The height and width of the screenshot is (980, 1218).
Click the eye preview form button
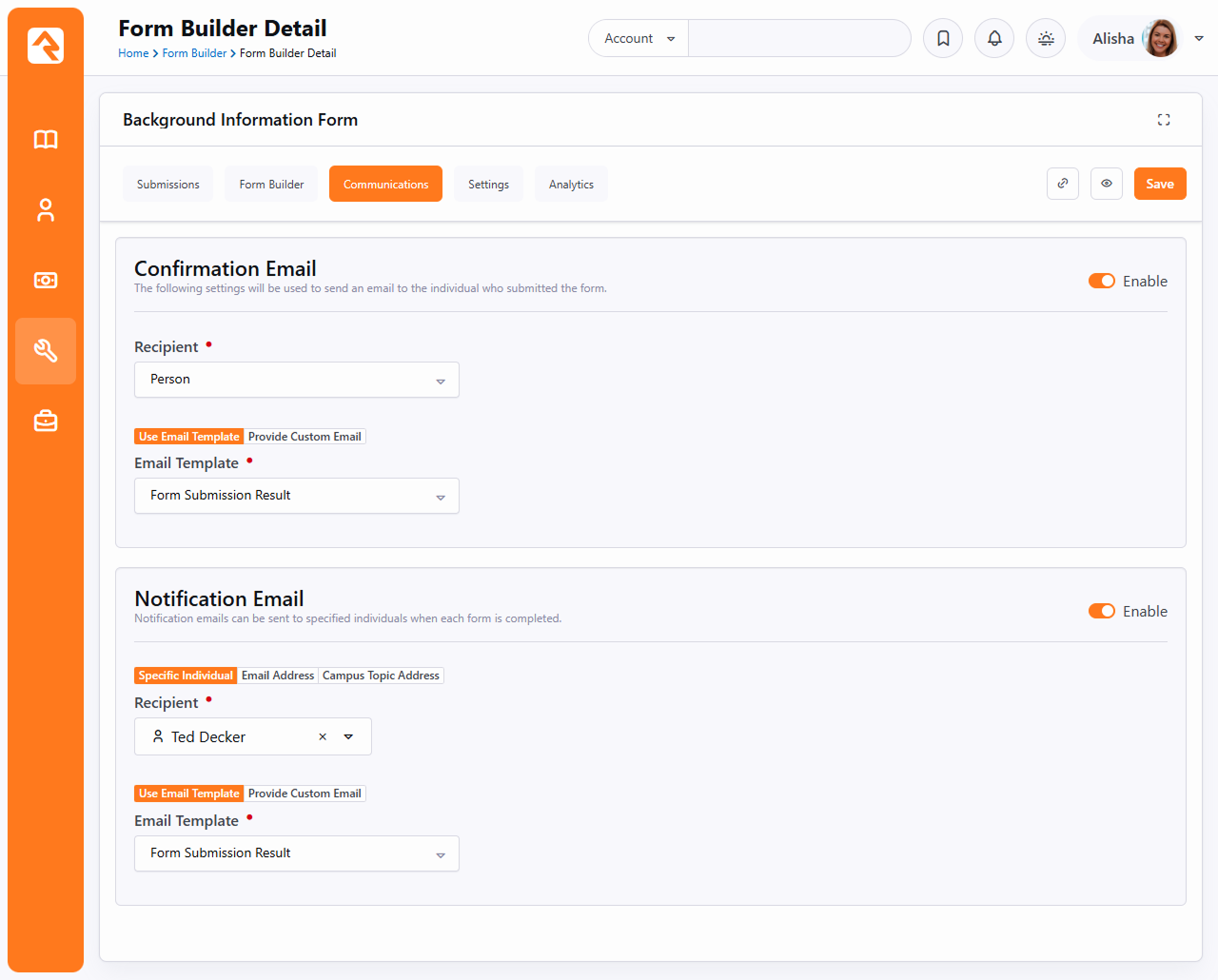[1107, 184]
